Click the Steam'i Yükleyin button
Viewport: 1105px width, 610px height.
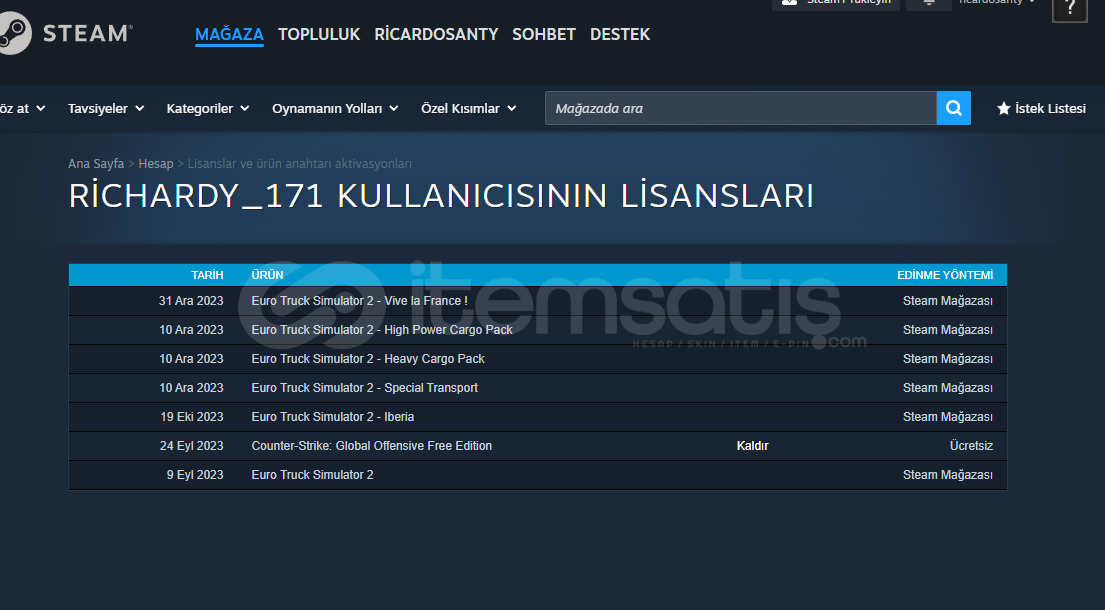[836, 3]
